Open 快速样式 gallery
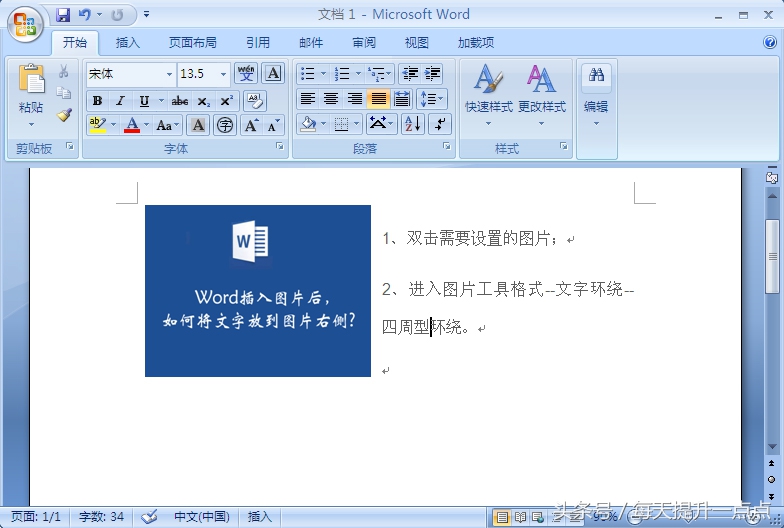 tap(488, 95)
